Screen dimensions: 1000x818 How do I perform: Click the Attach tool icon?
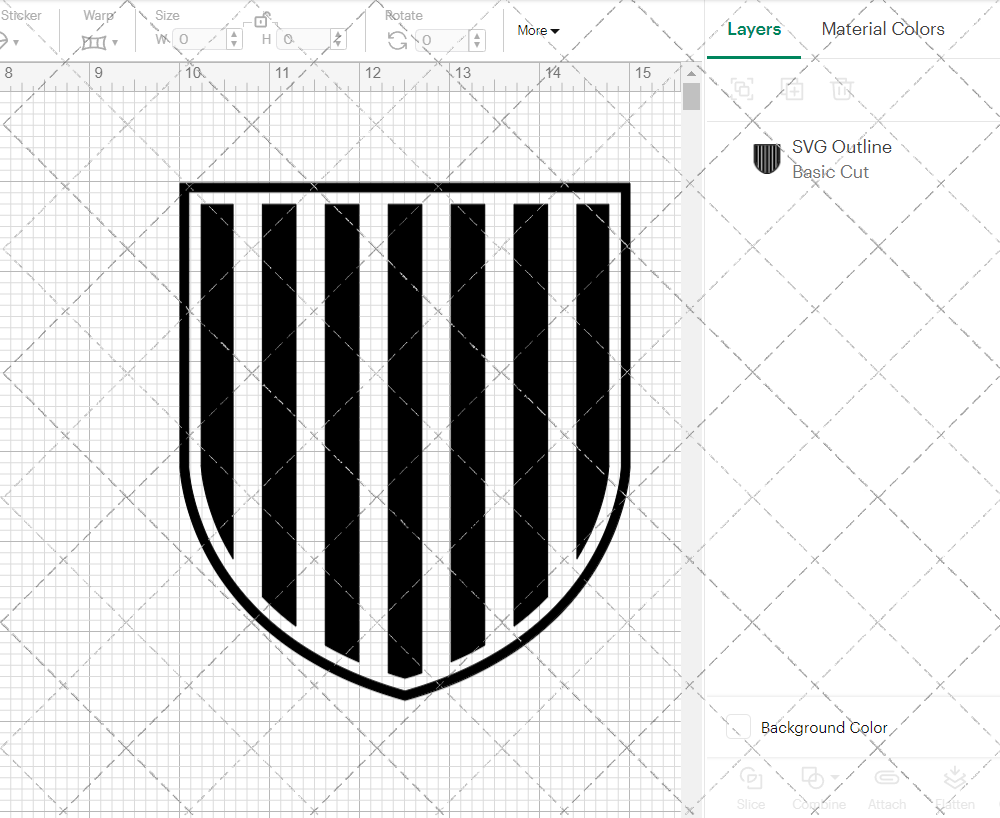886,778
